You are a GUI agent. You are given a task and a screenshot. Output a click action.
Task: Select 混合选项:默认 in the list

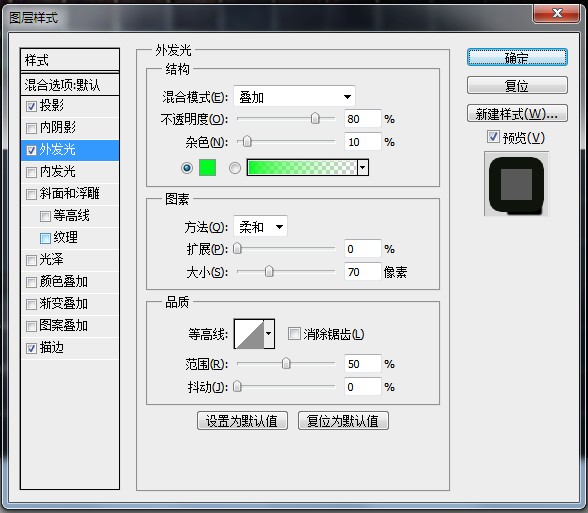point(70,85)
